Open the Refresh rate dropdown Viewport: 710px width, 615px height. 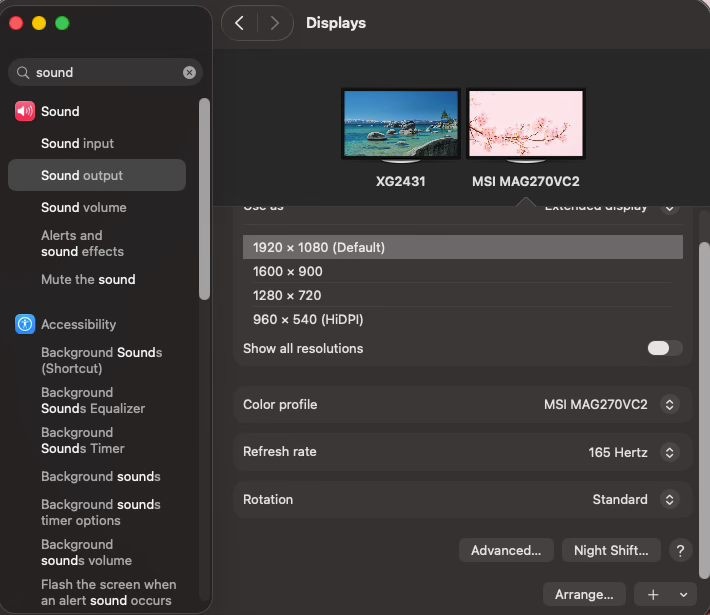click(x=669, y=452)
